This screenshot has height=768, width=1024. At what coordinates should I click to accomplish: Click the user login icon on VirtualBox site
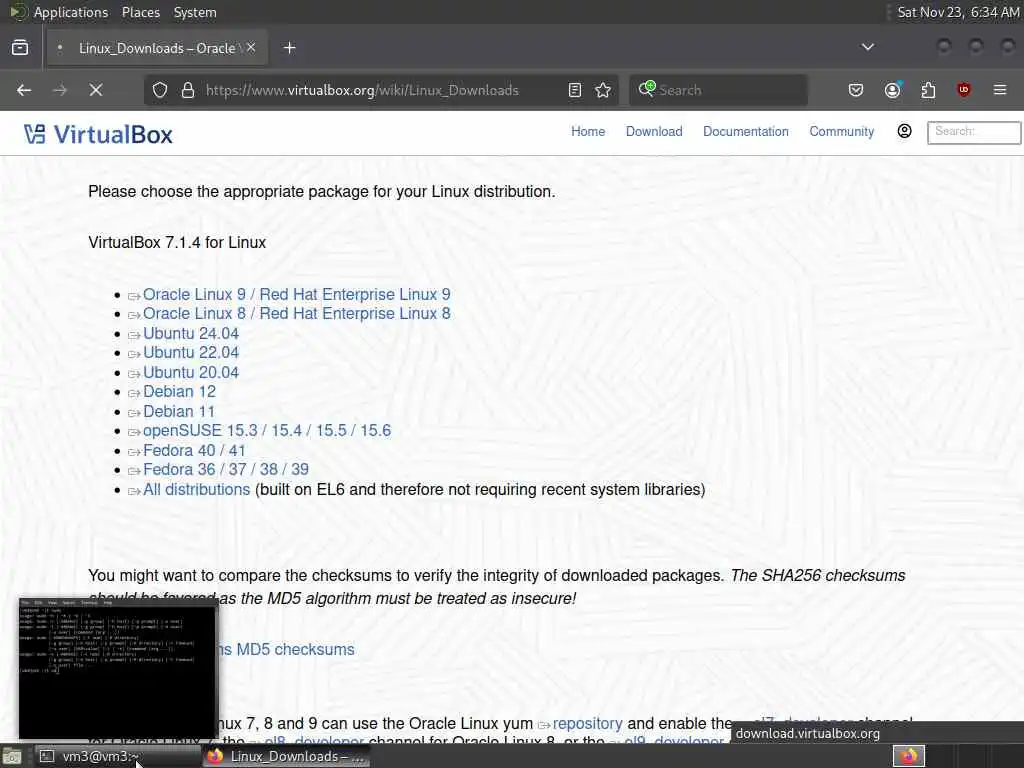(904, 131)
